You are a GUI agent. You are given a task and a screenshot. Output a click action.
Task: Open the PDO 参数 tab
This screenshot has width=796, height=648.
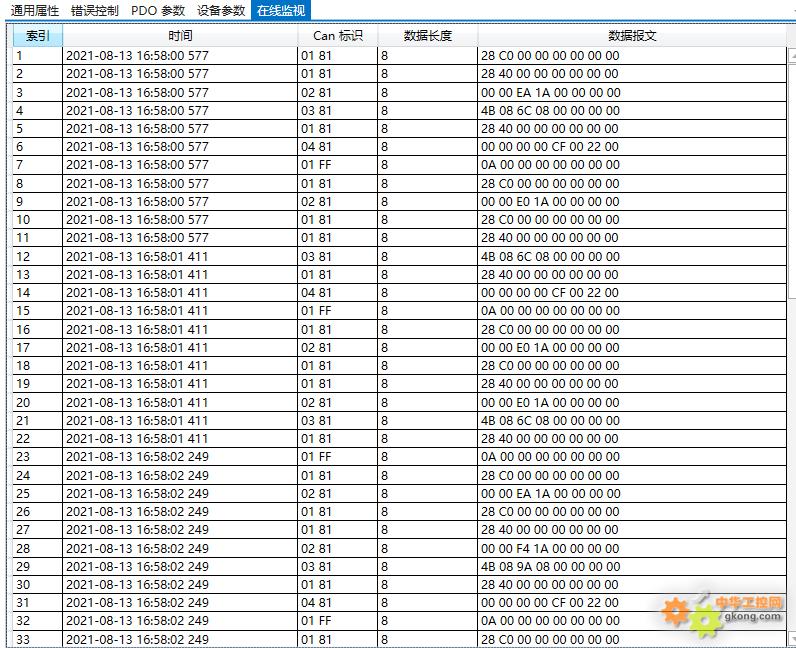click(157, 10)
